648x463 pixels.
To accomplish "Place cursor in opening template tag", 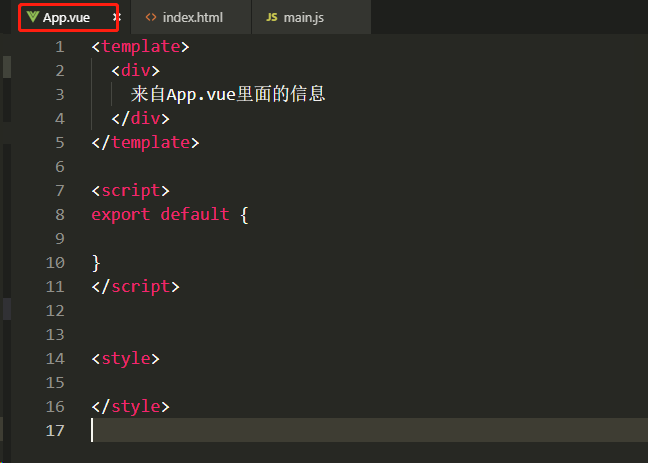I will point(141,47).
